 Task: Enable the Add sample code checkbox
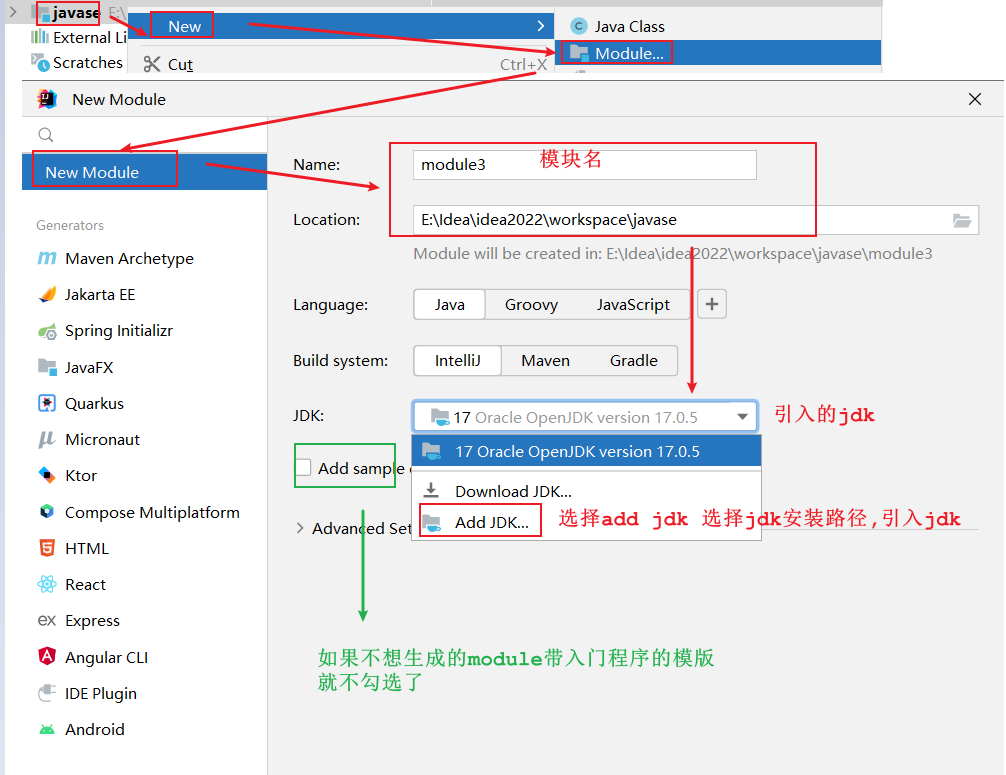click(x=304, y=468)
